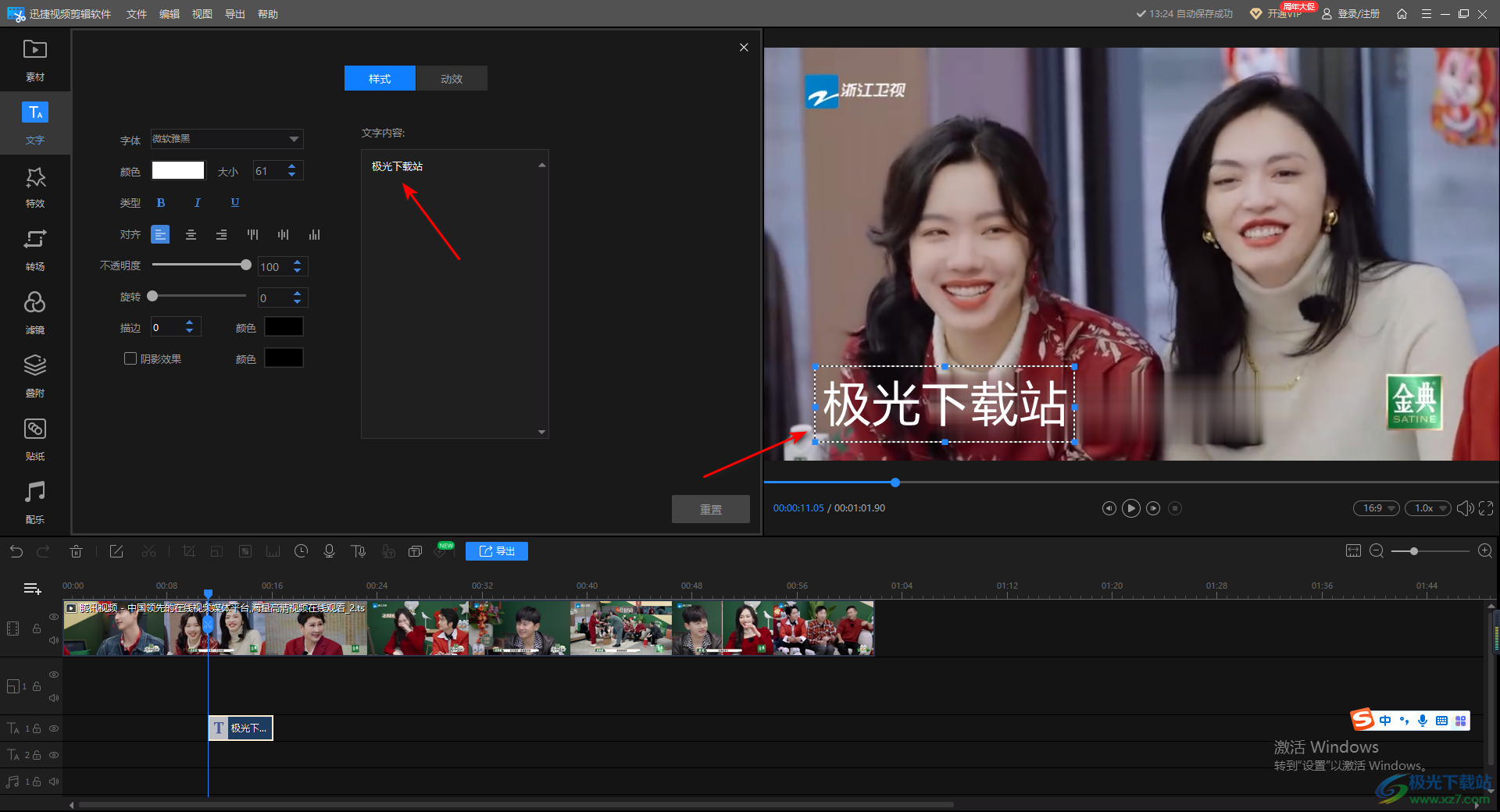Play the preview video
The height and width of the screenshot is (812, 1500).
[x=1130, y=508]
